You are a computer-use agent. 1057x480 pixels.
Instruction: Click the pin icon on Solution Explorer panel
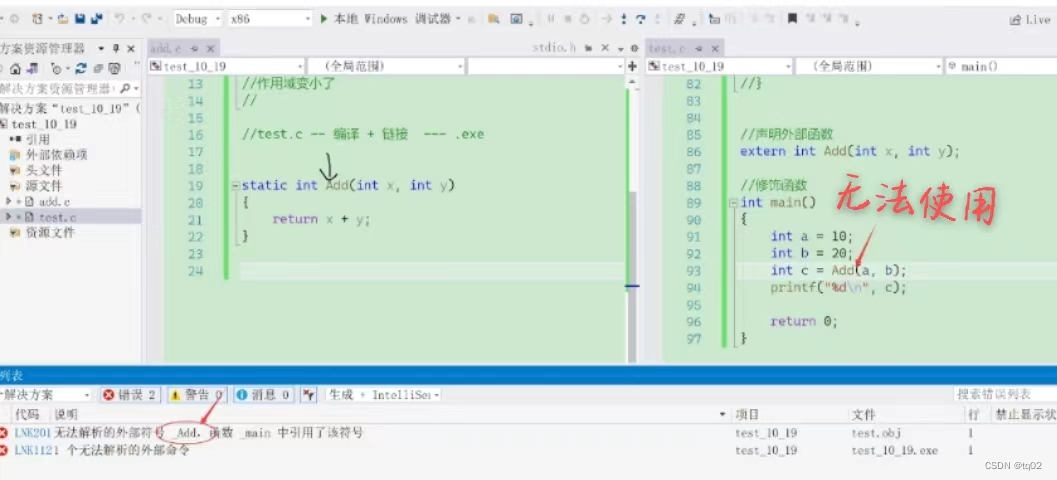click(116, 49)
